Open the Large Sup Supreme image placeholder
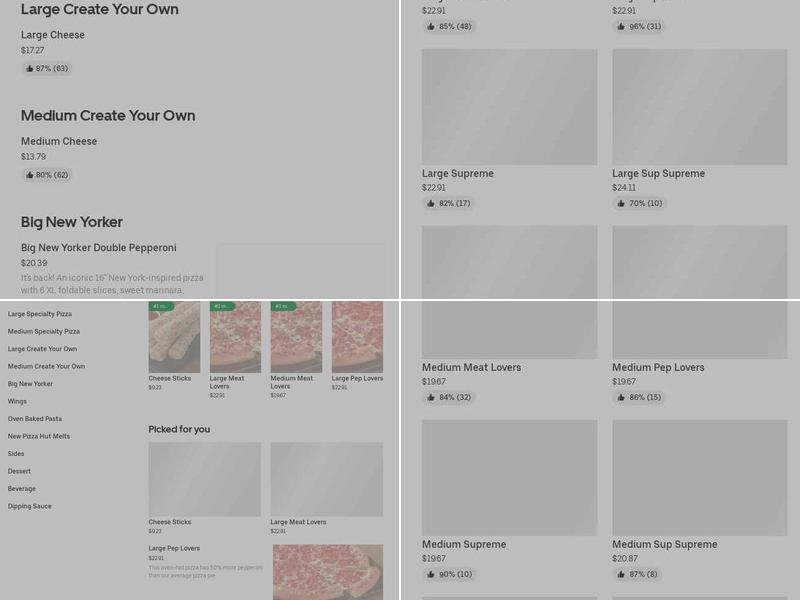 [x=699, y=107]
